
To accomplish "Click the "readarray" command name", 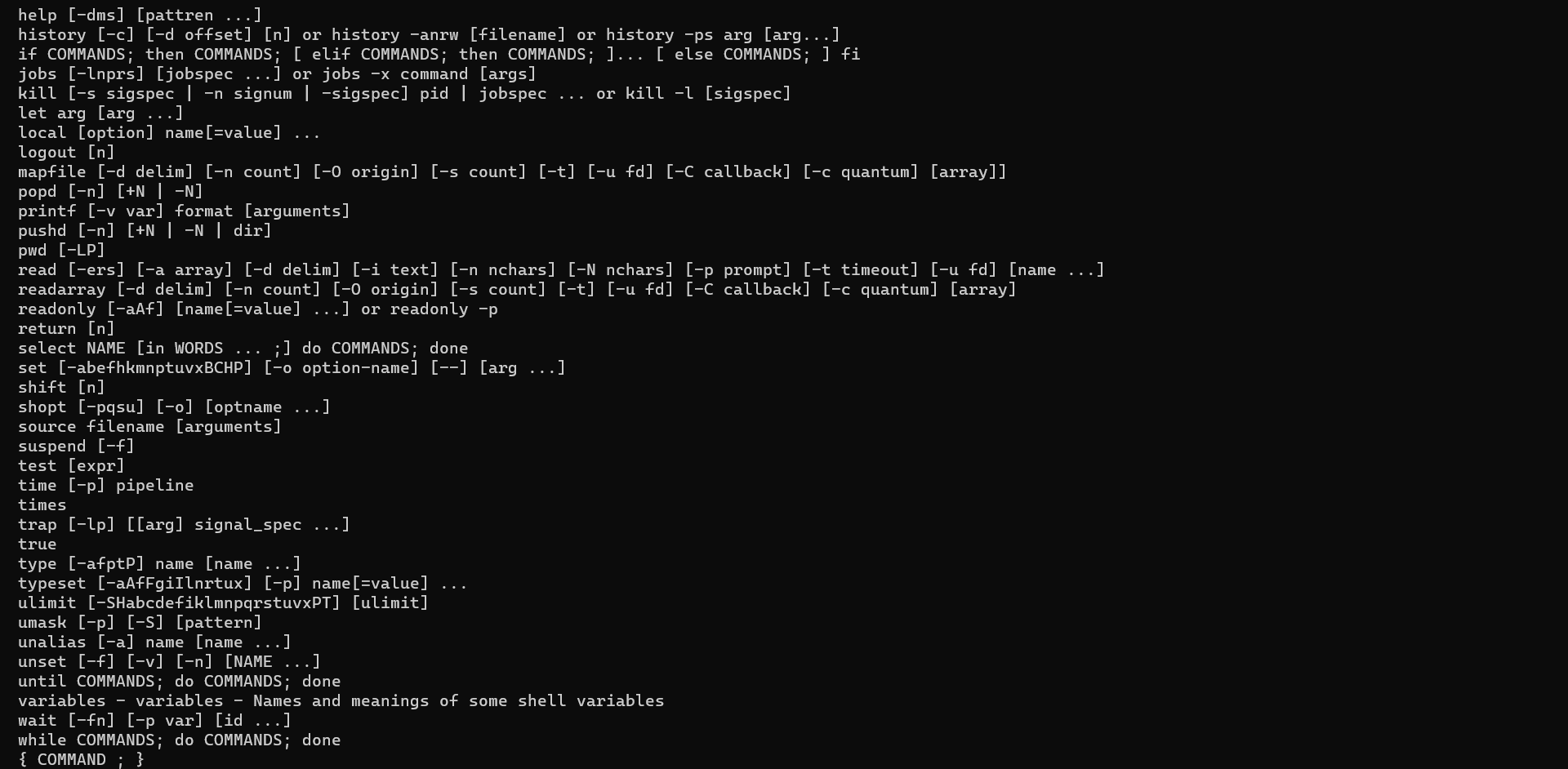I will (x=61, y=290).
